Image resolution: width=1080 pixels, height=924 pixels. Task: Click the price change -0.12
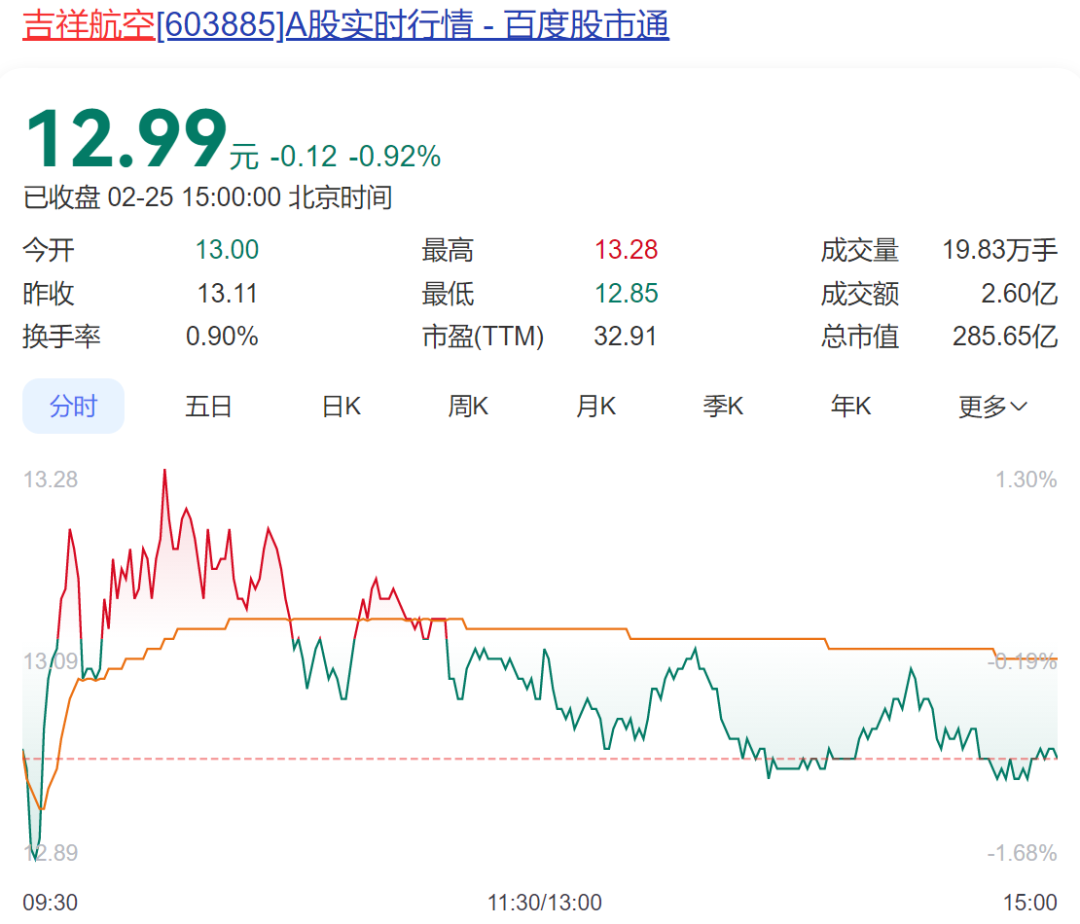(x=303, y=156)
